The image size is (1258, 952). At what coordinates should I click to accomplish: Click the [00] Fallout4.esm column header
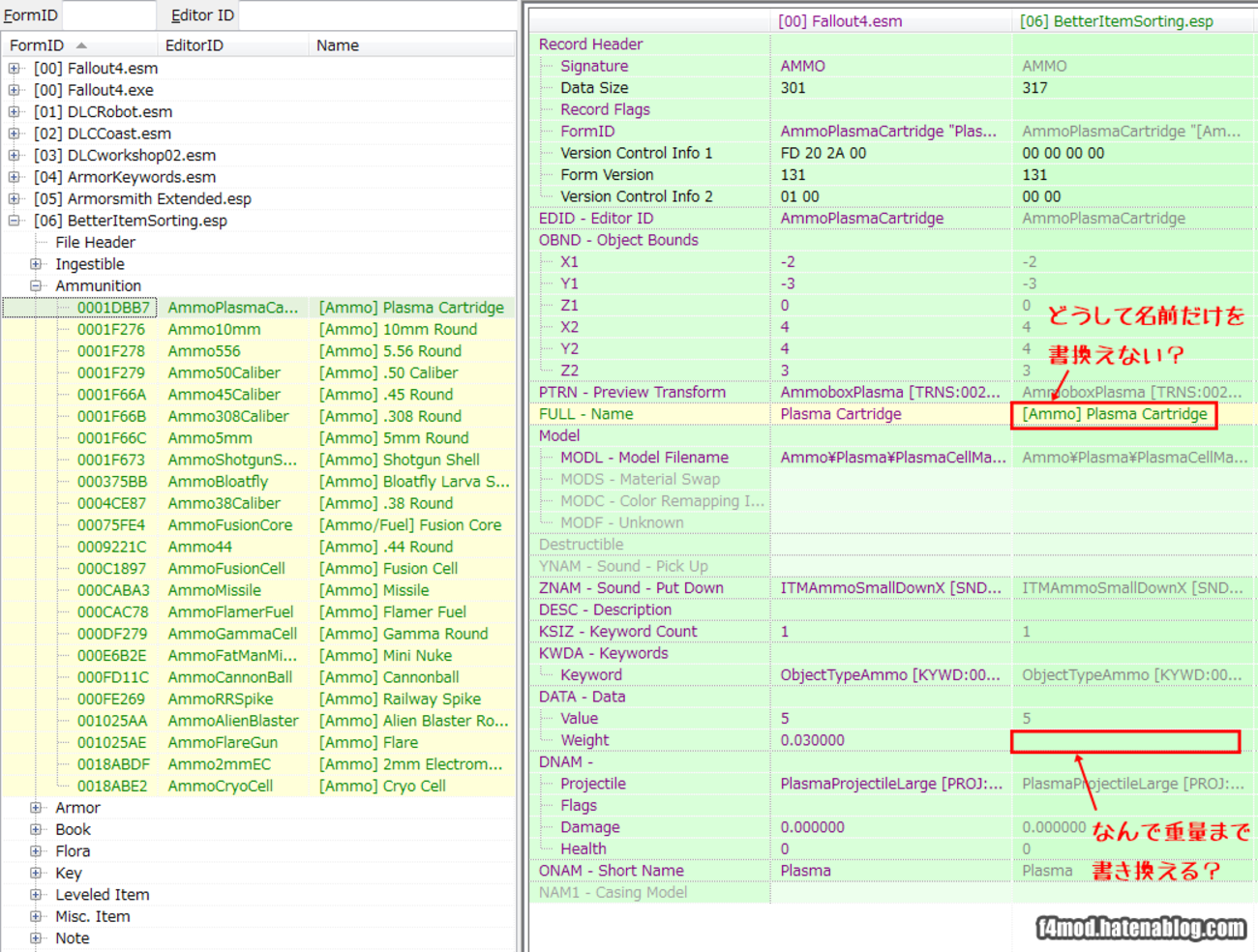[x=840, y=21]
